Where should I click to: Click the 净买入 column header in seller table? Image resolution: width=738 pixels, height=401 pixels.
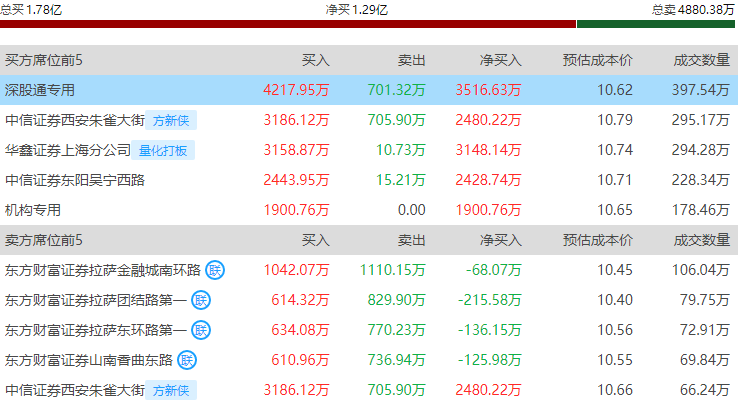(500, 240)
